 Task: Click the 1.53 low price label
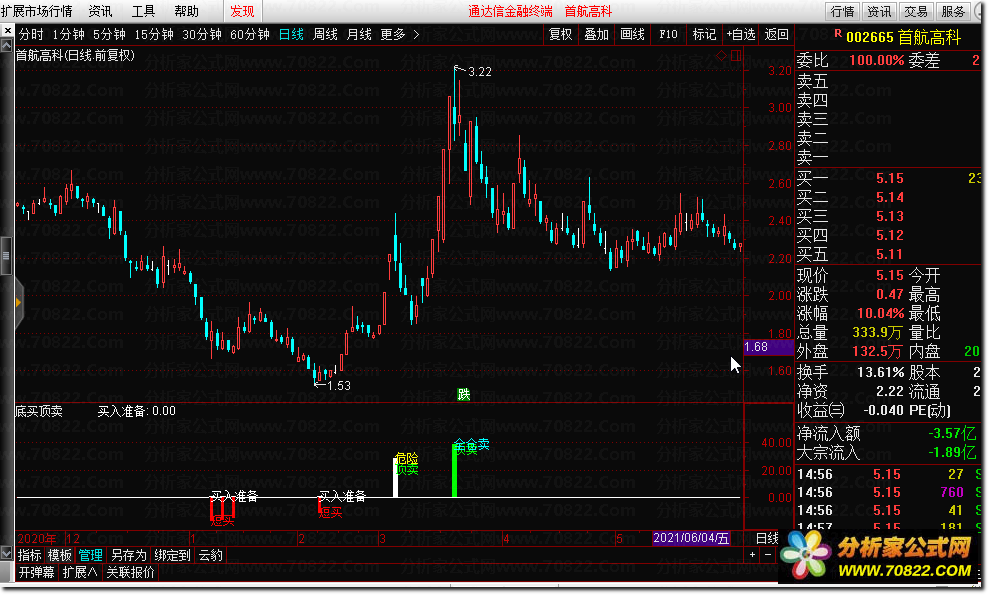coord(339,386)
